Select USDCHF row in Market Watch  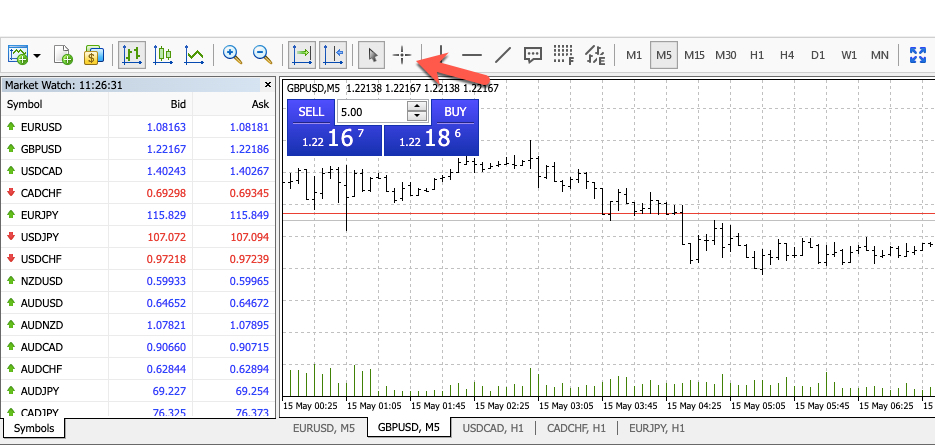pos(138,259)
